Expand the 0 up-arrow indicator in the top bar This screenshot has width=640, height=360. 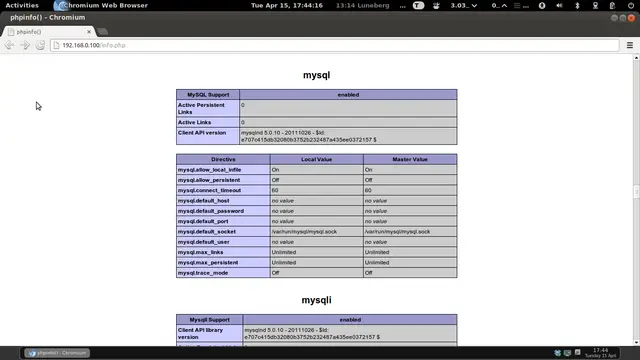499,5
